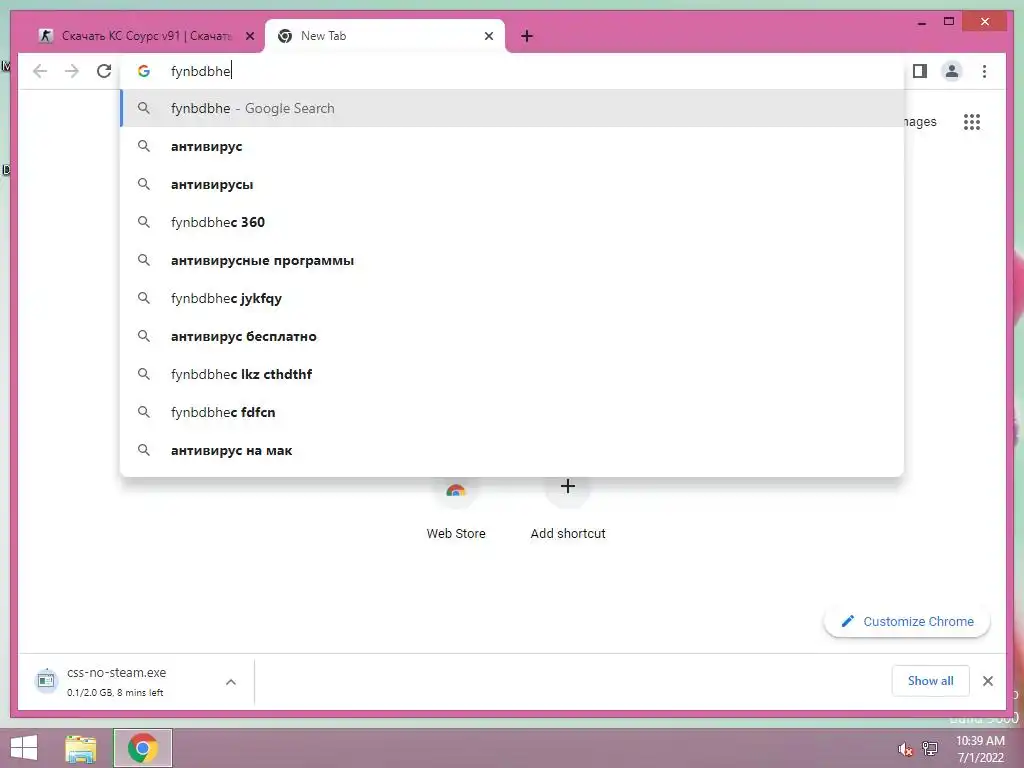Select the 'антивирусы' suggestion
1024x768 pixels.
point(513,184)
